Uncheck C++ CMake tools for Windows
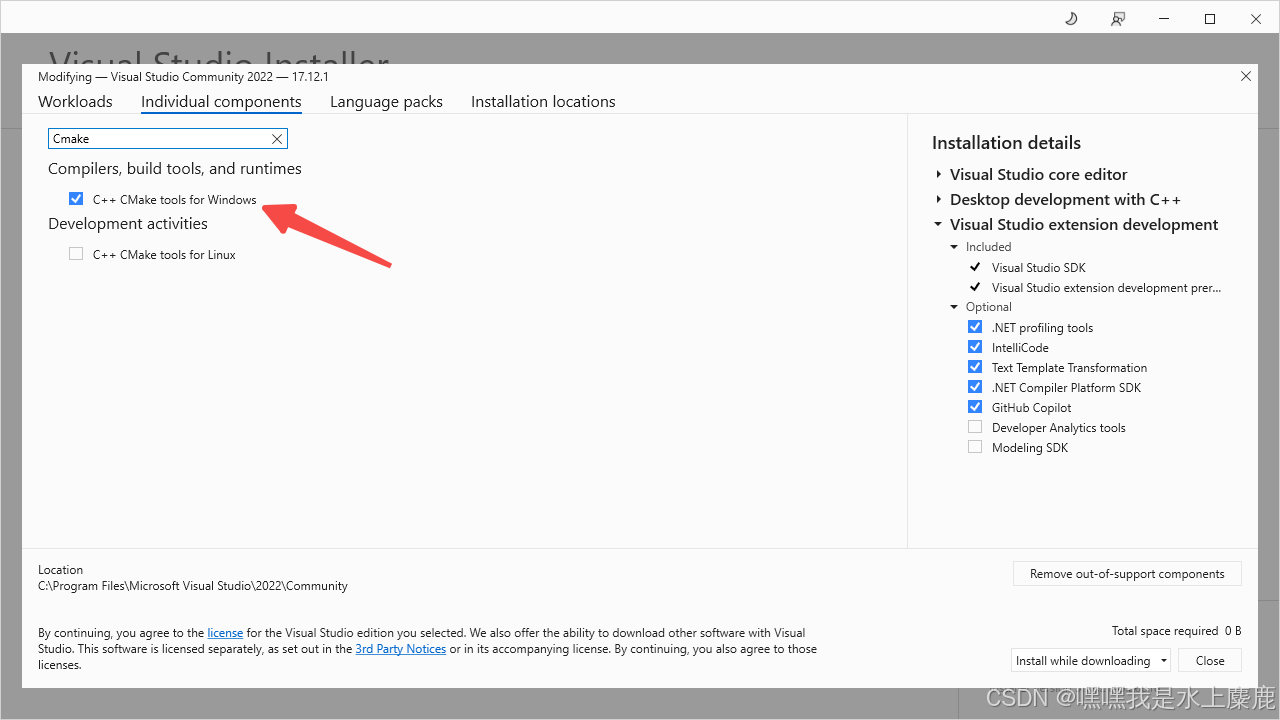This screenshot has height=720, width=1280. 76,199
